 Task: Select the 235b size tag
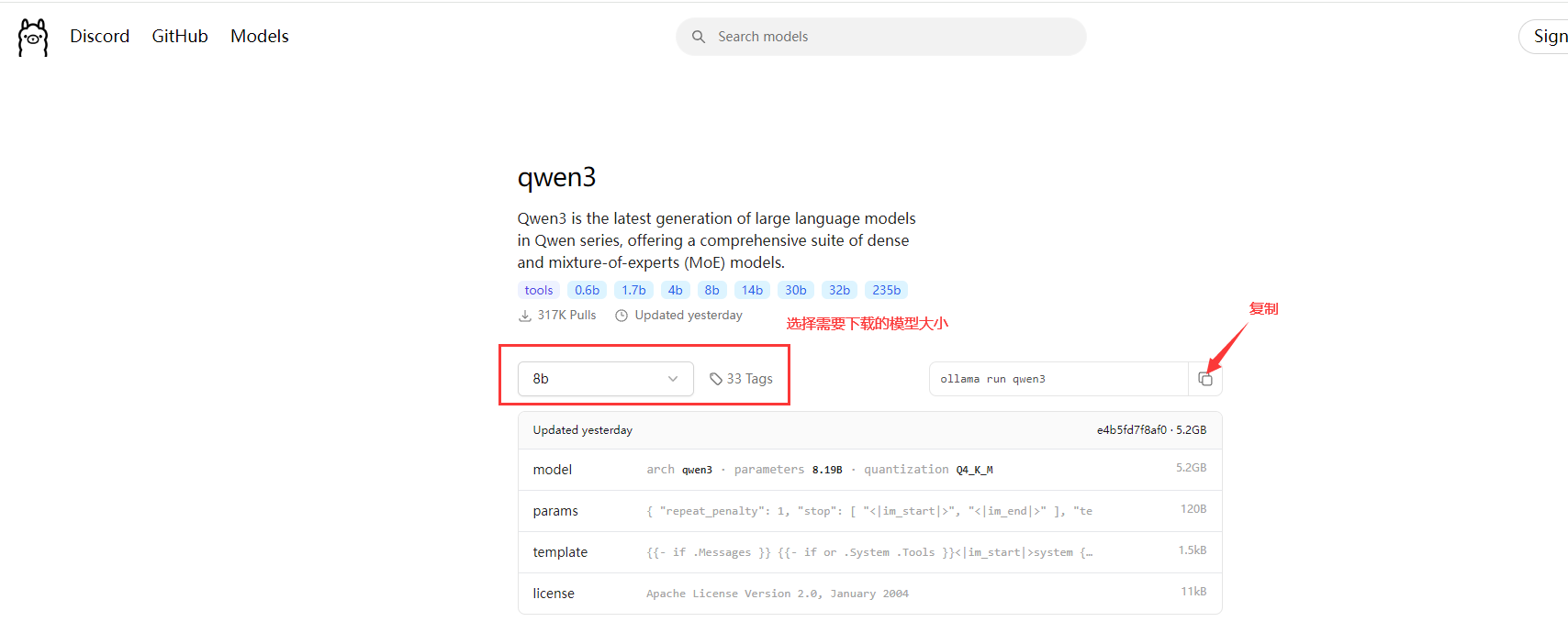click(x=887, y=290)
